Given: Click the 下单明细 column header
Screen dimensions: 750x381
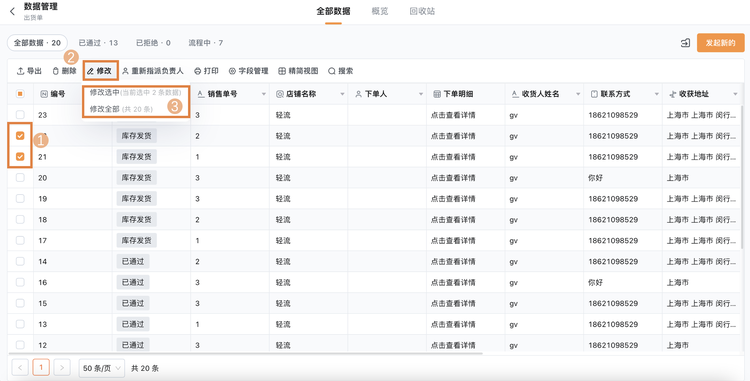Looking at the screenshot, I should click(453, 94).
